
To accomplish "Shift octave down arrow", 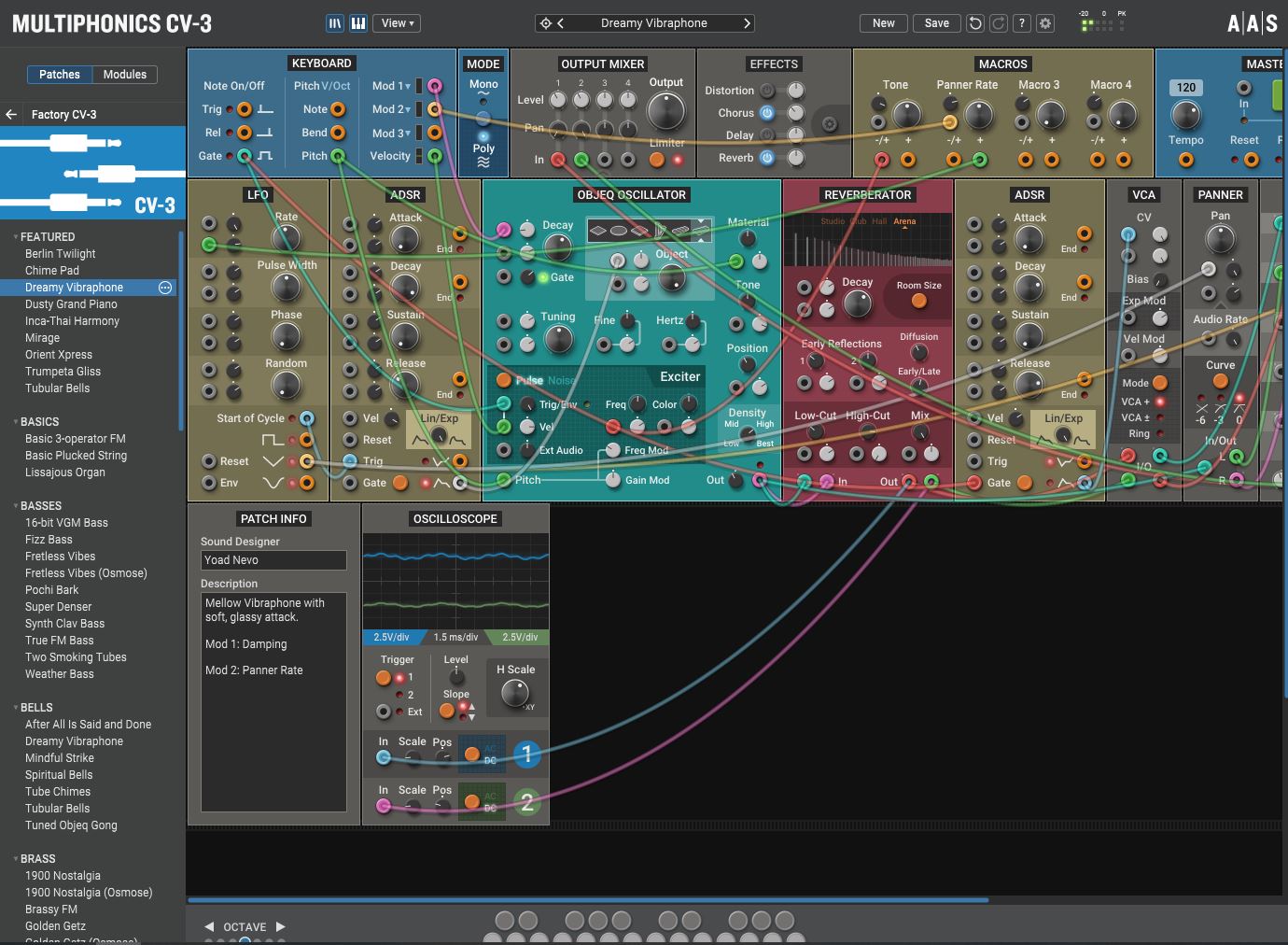I will click(209, 927).
